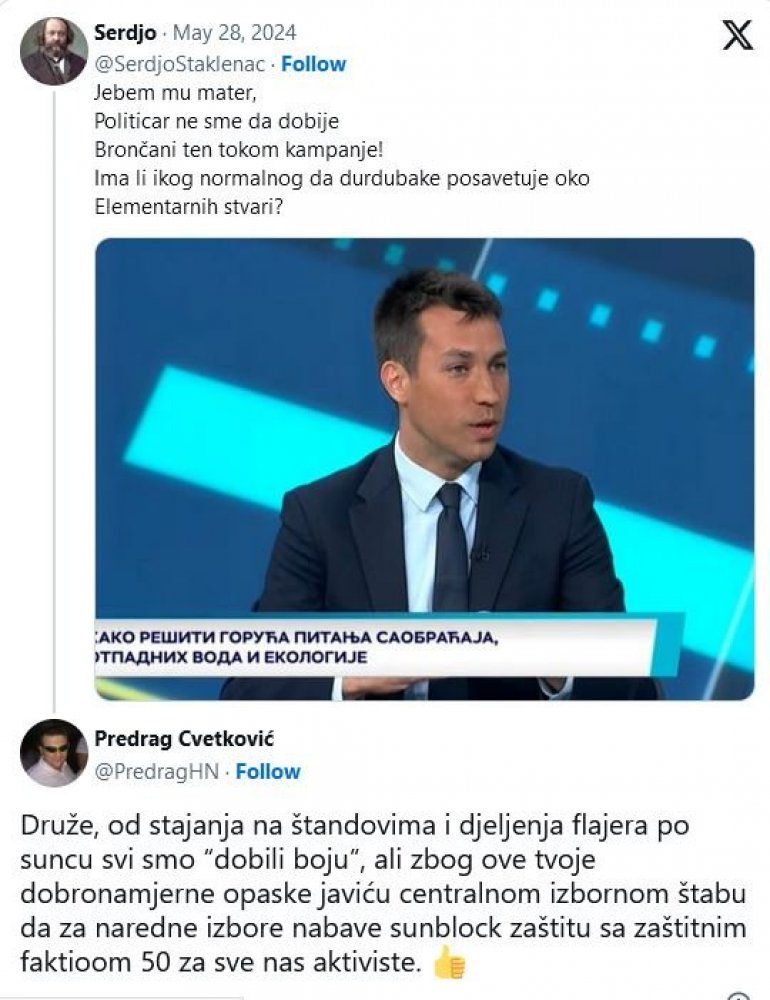This screenshot has width=770, height=1000.
Task: Follow the @SerdjoStaklenac account
Action: tap(314, 64)
